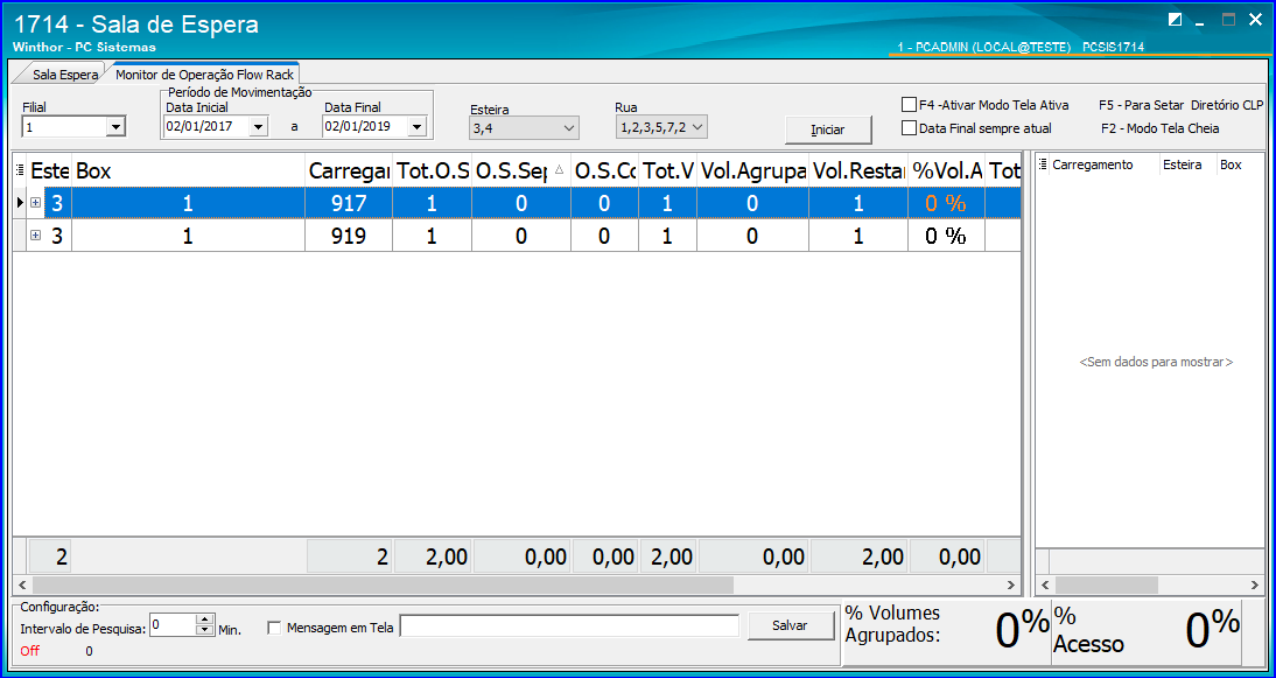Click the Vol.Agrupa column header
The image size is (1277, 678).
(754, 171)
